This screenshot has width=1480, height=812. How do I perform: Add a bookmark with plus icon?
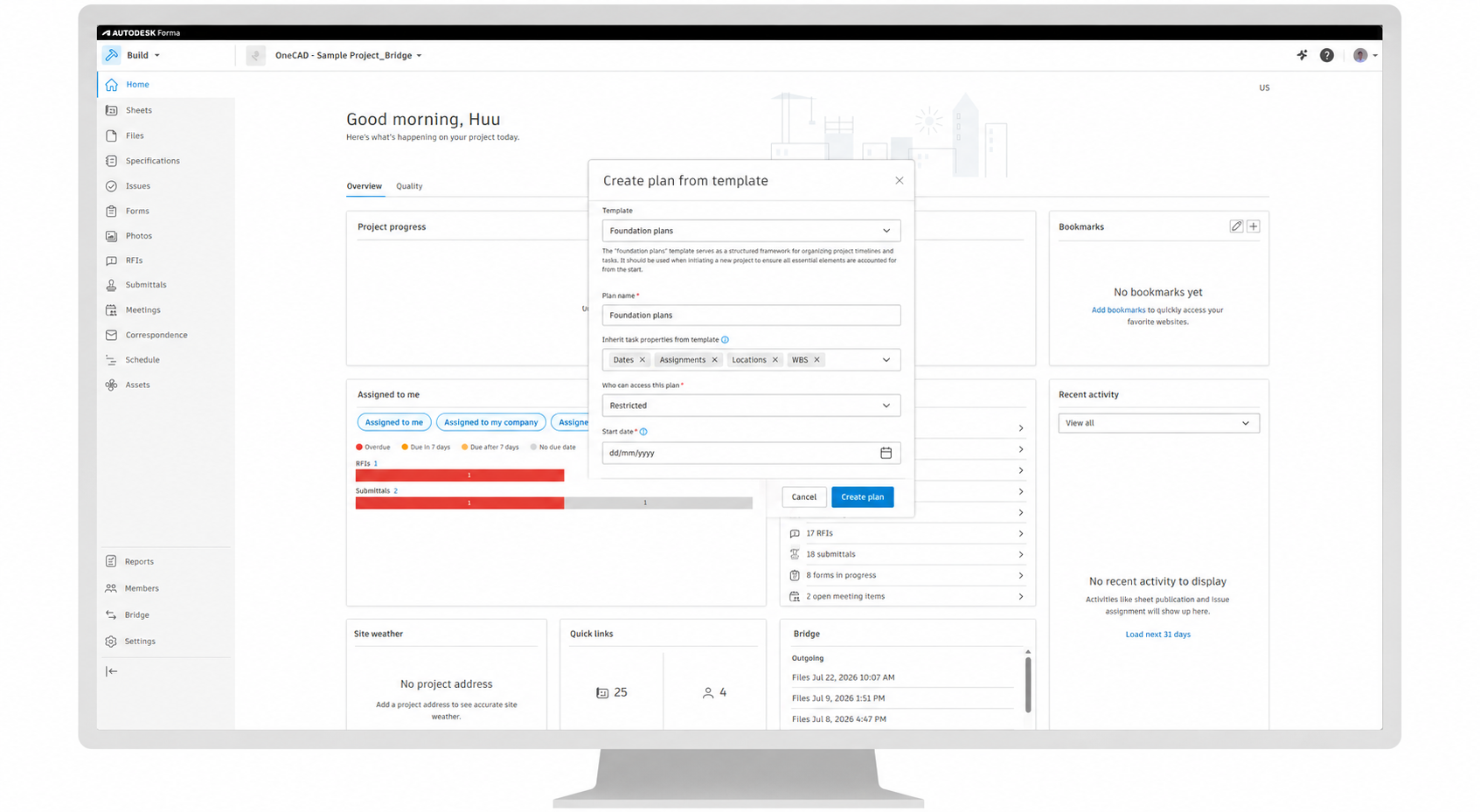coord(1253,226)
